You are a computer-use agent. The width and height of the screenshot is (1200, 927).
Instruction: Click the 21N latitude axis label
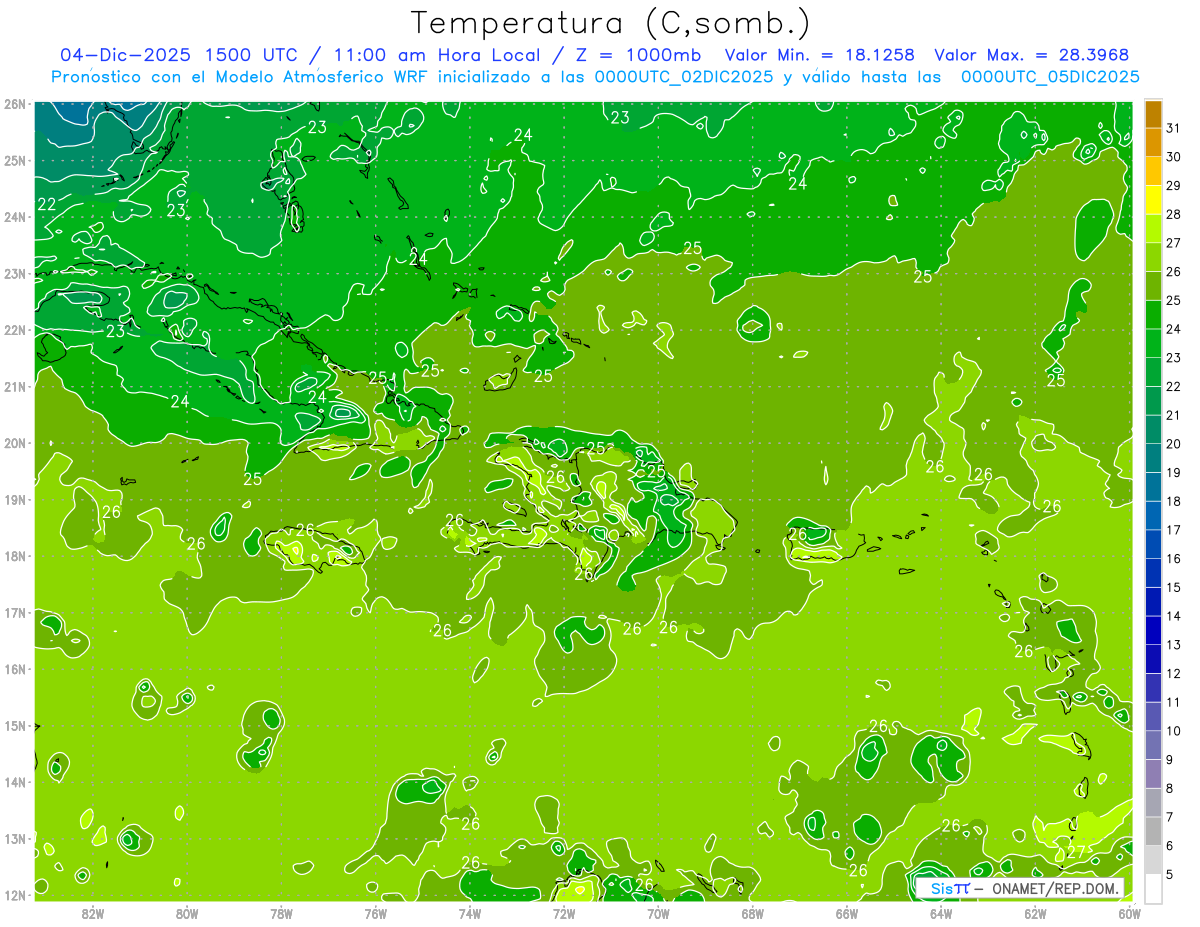[x=14, y=386]
